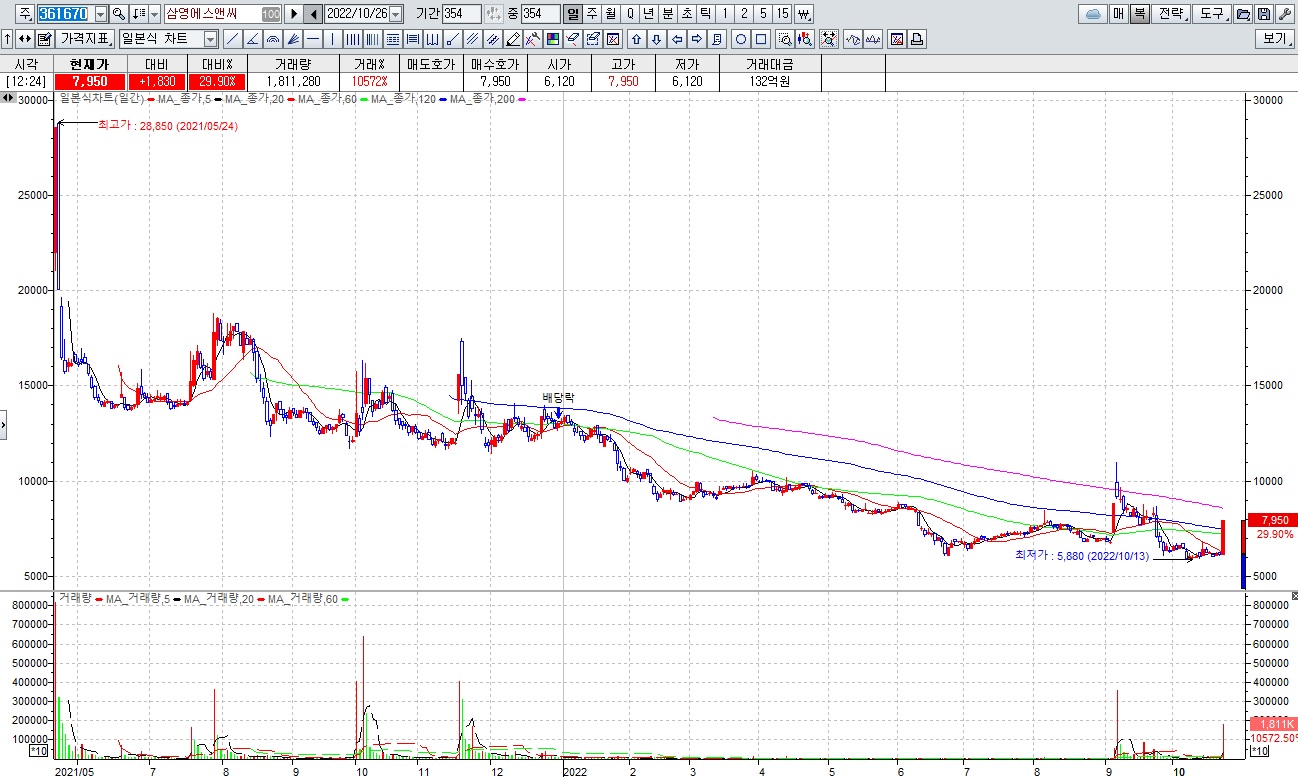Image resolution: width=1298 pixels, height=777 pixels.
Task: Click the up arrow marker icon
Action: click(x=635, y=39)
